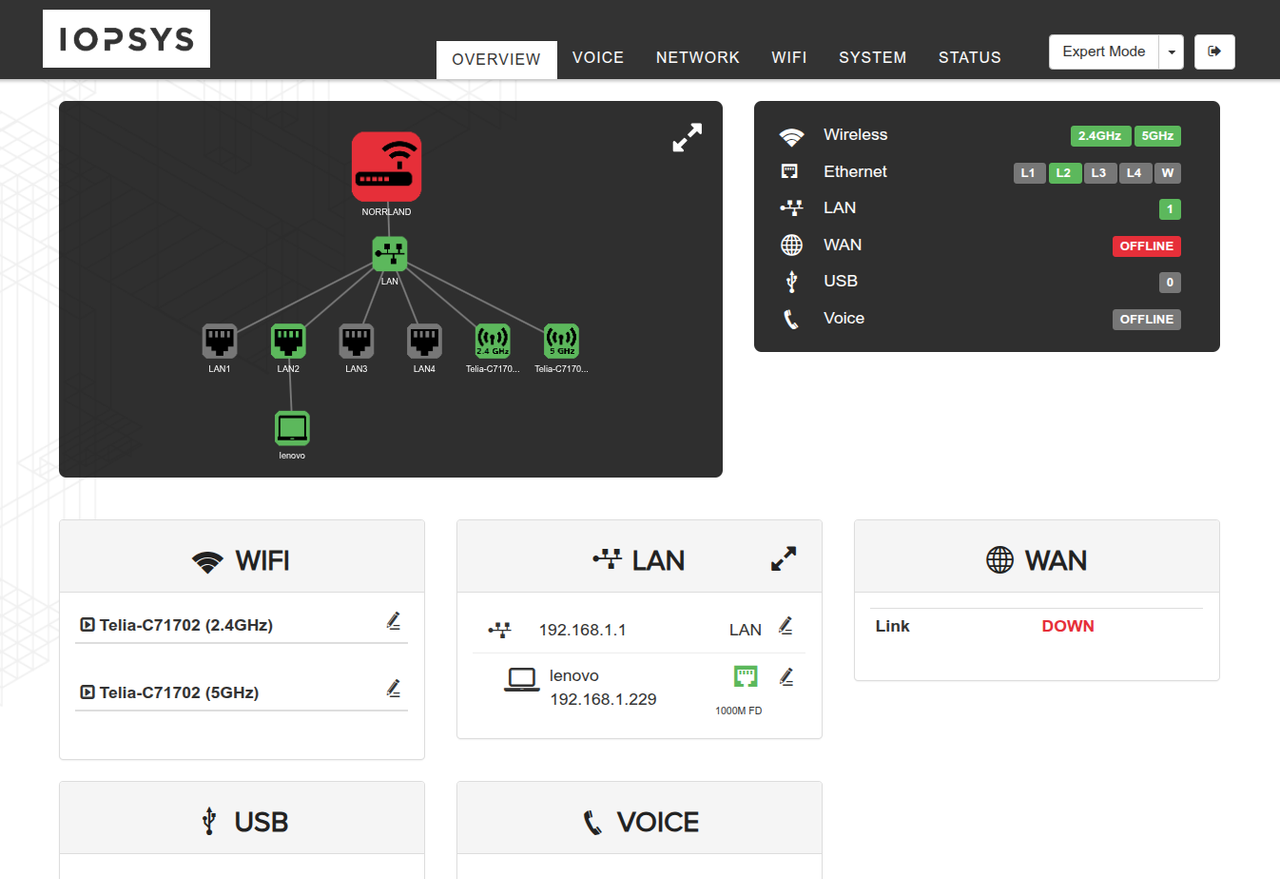The image size is (1280, 879).
Task: Click the green Ethernet port icon for lenovo
Action: point(746,677)
